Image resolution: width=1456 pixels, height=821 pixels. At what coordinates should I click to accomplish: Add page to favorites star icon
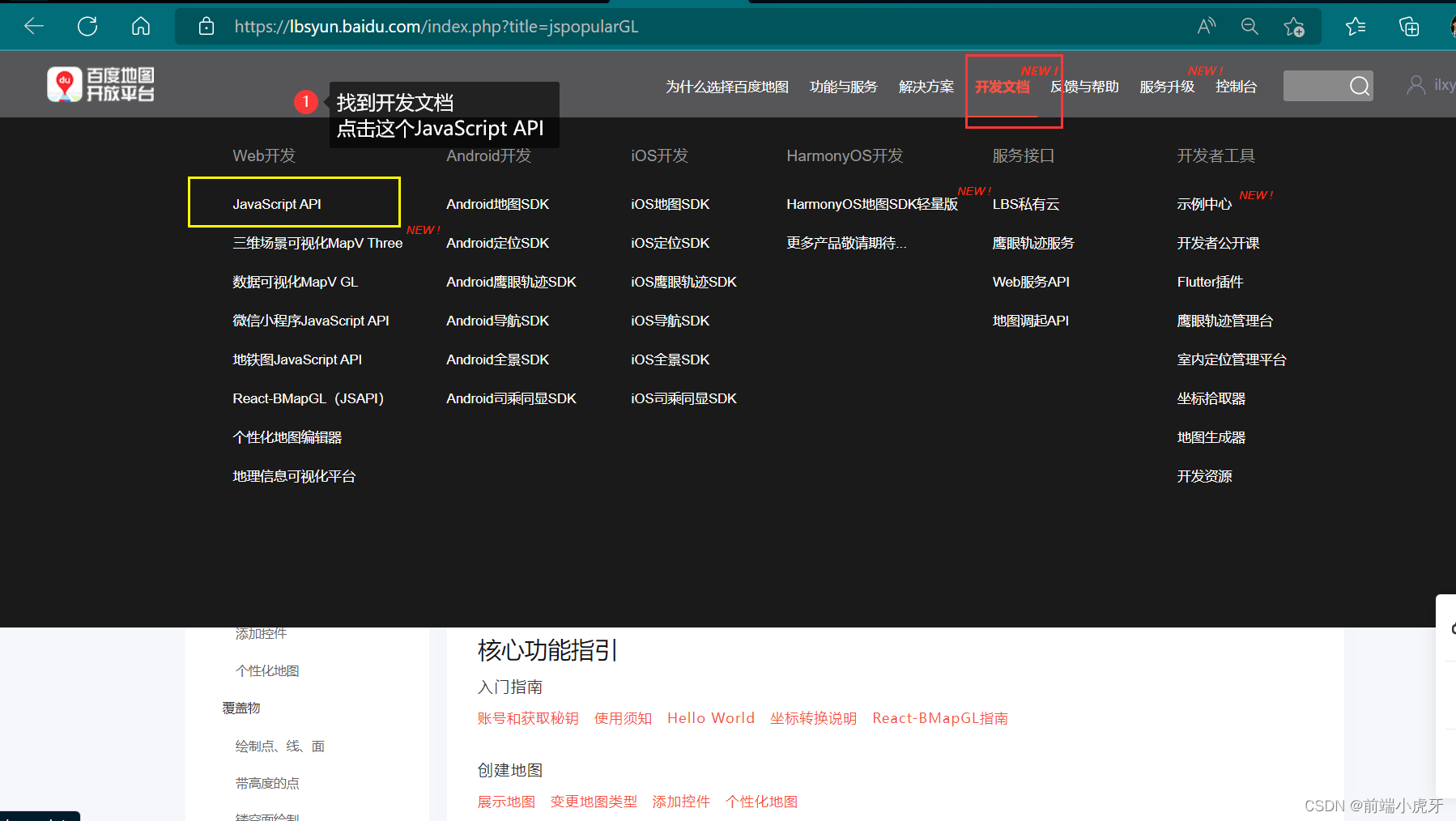click(1294, 27)
